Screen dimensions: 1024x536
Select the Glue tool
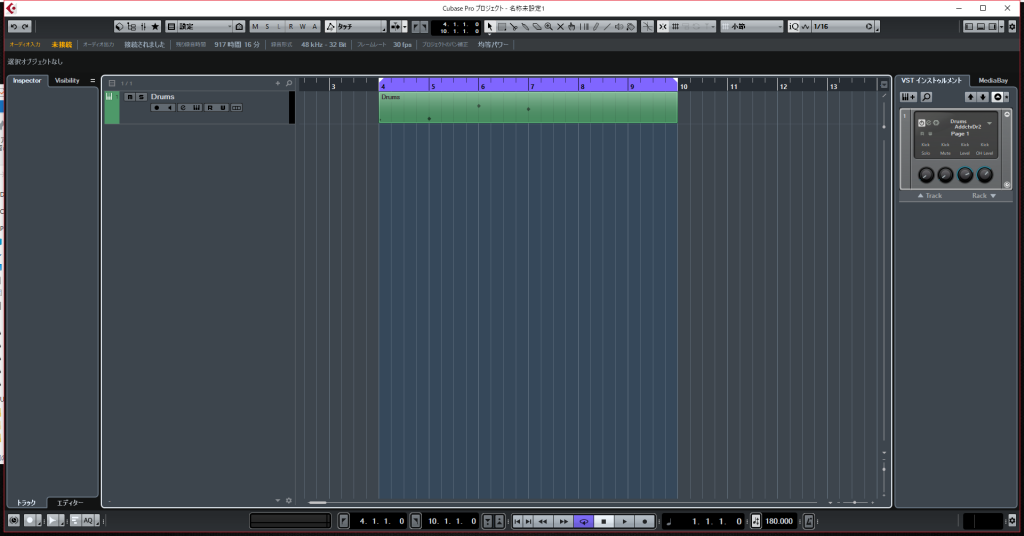point(525,27)
